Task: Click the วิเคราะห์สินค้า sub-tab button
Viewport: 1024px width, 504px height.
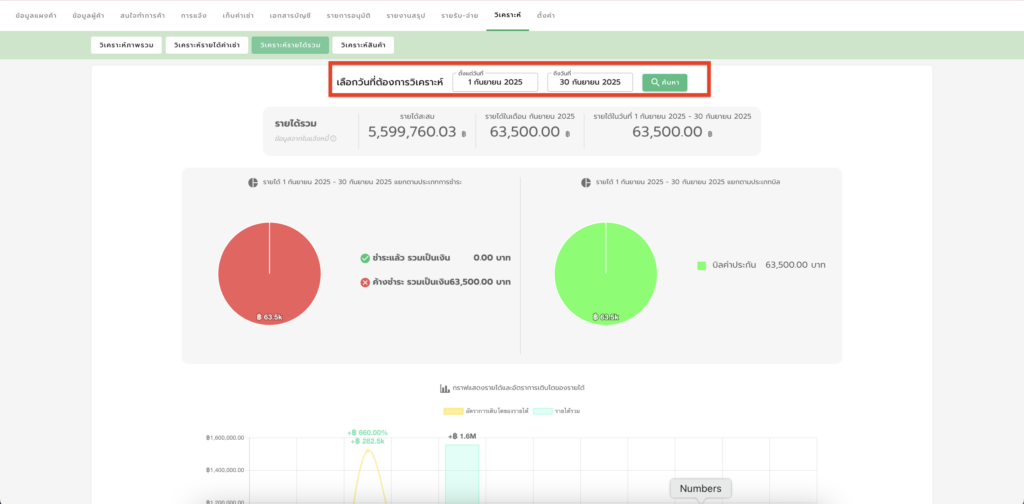Action: pyautogui.click(x=362, y=45)
